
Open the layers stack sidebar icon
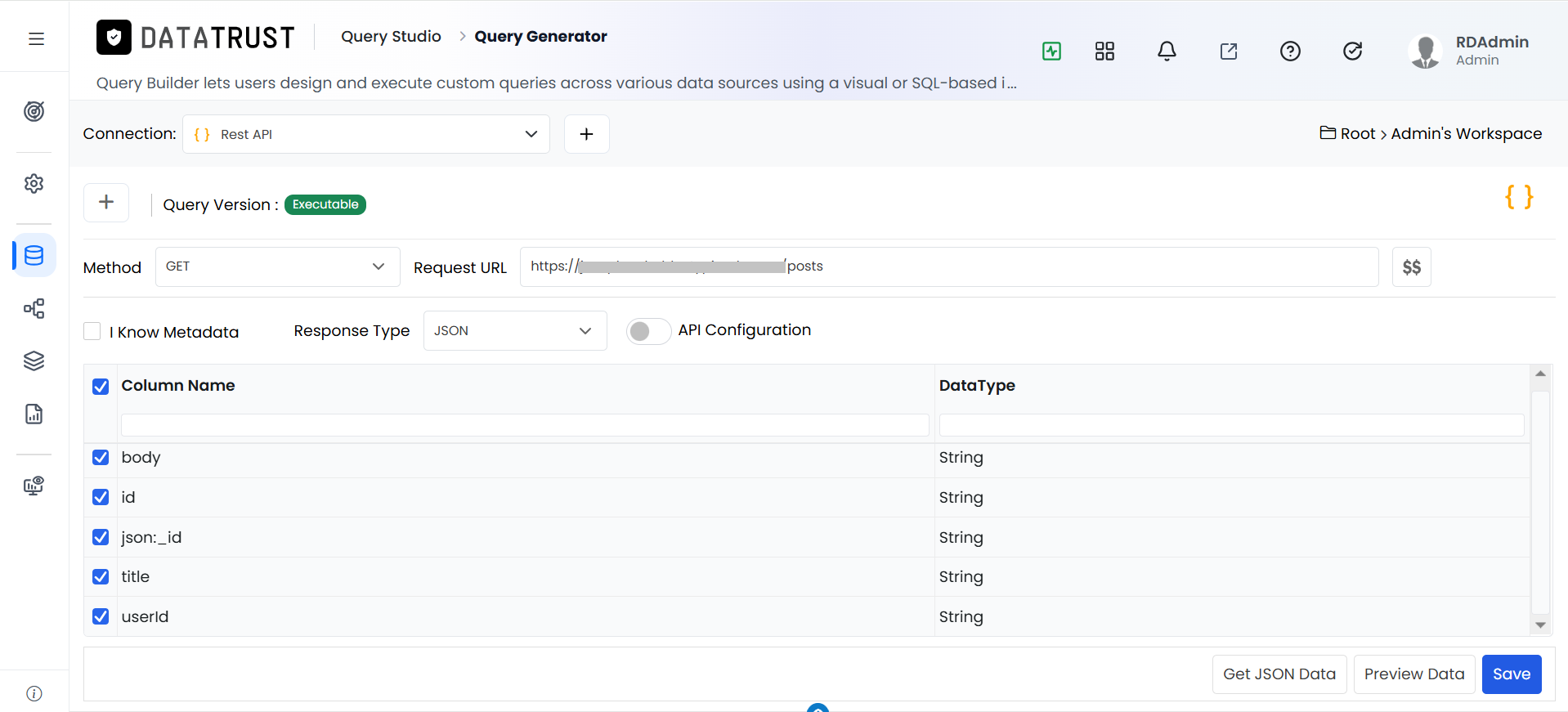(x=34, y=360)
